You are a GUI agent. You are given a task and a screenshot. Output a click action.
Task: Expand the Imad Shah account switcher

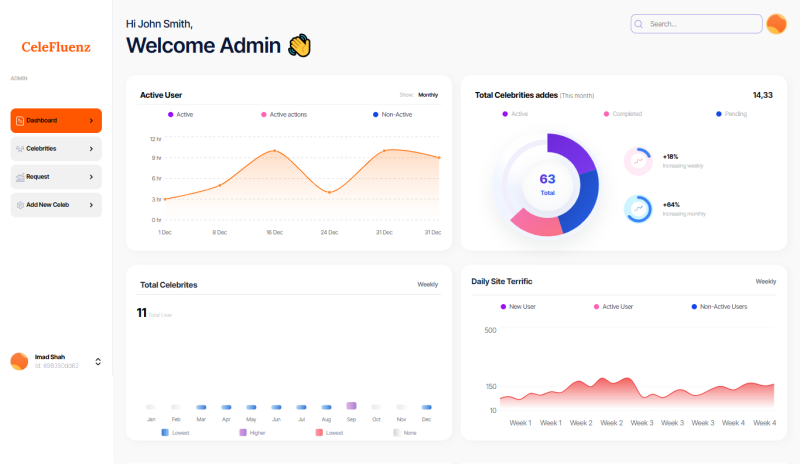(98, 361)
